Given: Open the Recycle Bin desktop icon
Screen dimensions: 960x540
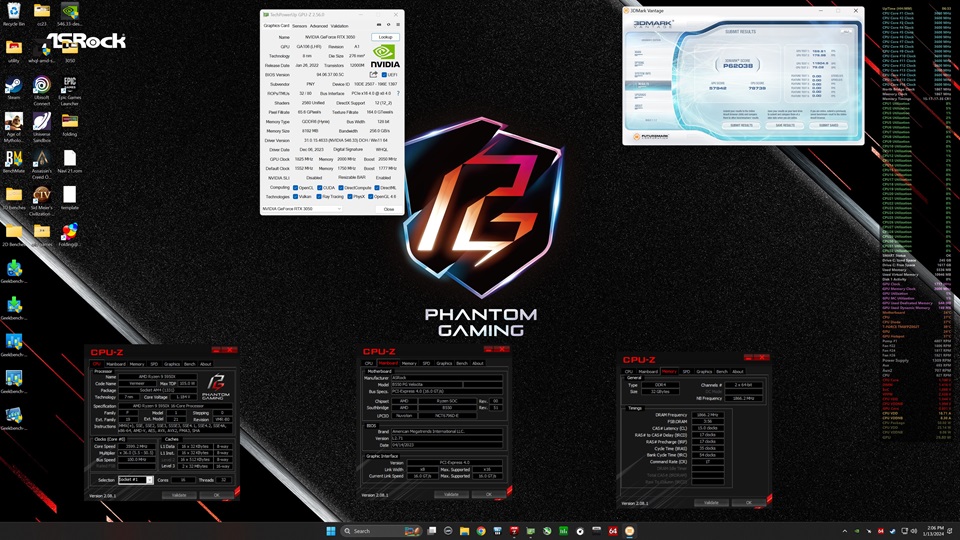Looking at the screenshot, I should pyautogui.click(x=13, y=13).
